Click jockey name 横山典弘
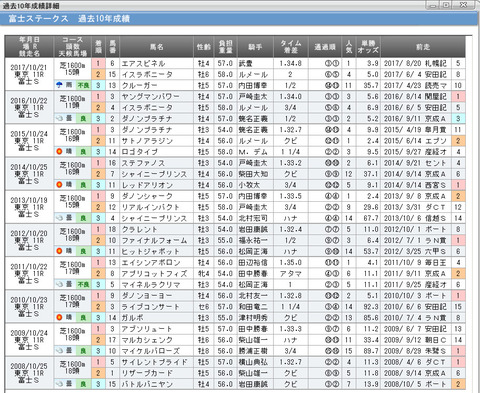Viewport: 480px width, 393px height. click(253, 362)
